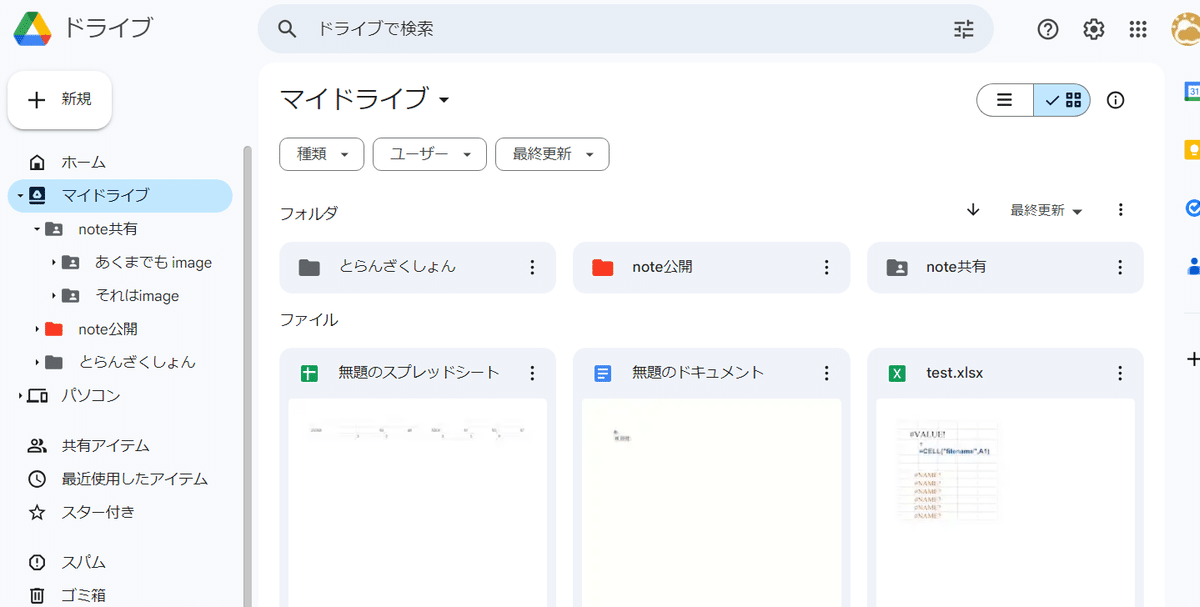Open Google Calendar side panel

[1192, 91]
